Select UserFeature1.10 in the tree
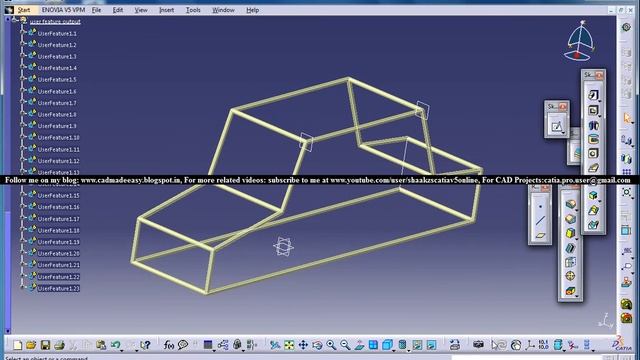The image size is (640, 360). pos(58,138)
